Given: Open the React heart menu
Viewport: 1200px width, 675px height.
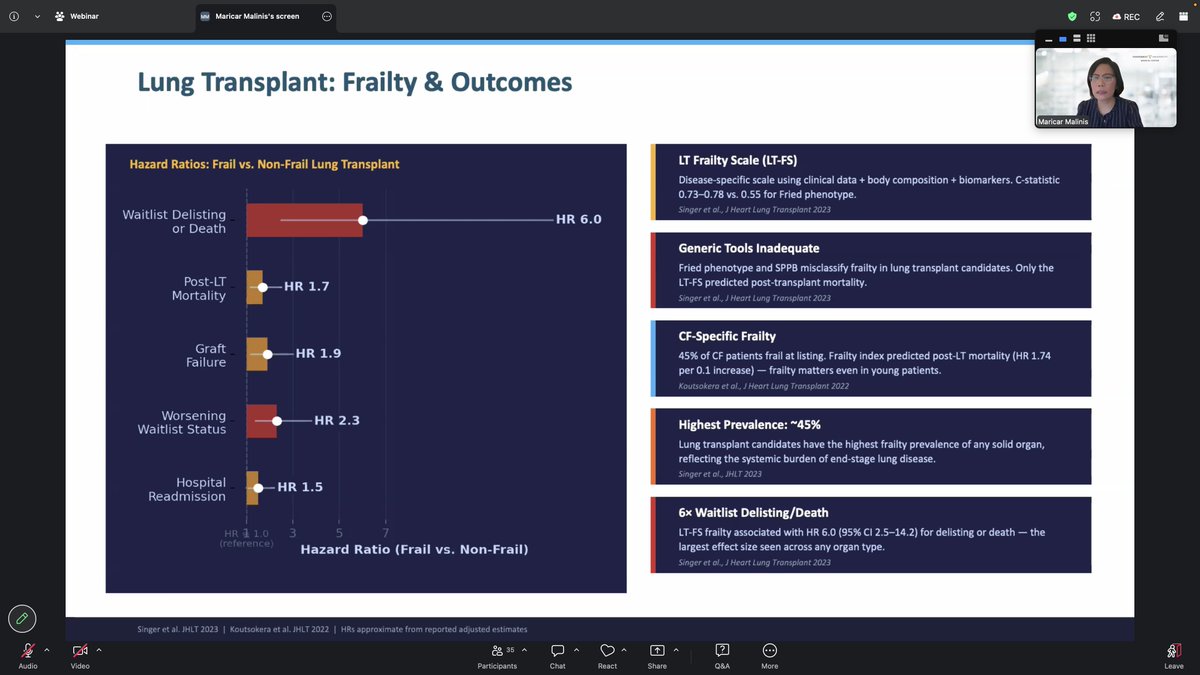Looking at the screenshot, I should [607, 655].
